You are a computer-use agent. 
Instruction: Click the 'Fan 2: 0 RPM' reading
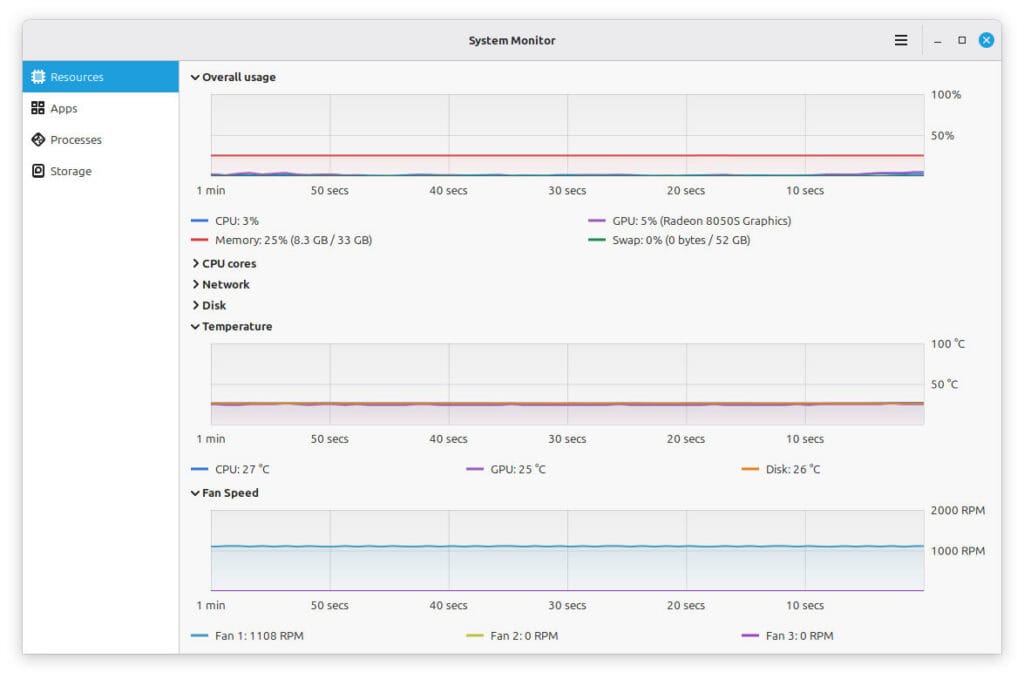[524, 635]
